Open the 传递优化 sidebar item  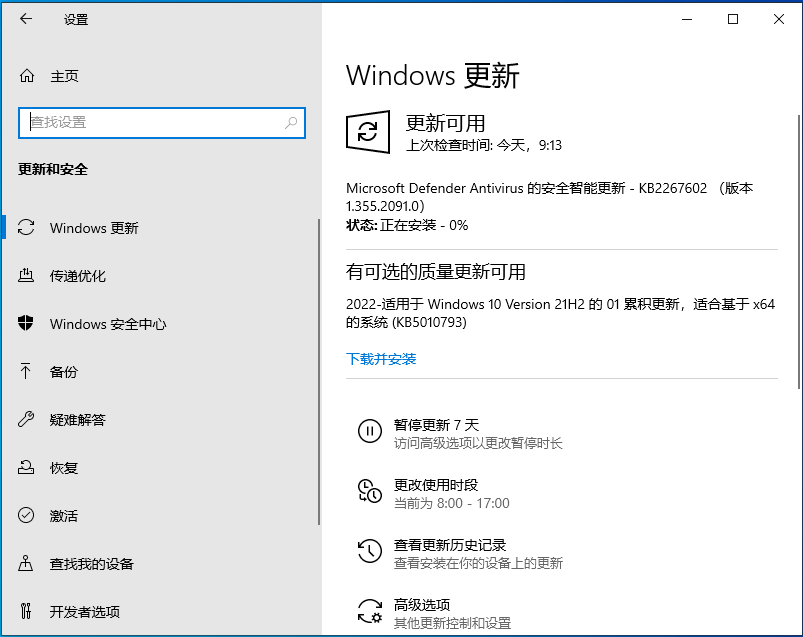[78, 276]
